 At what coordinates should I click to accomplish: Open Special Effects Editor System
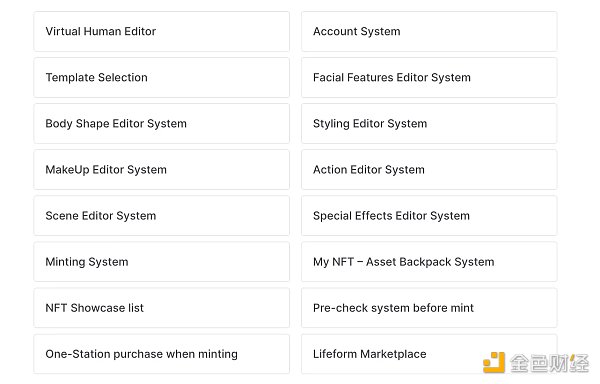(x=429, y=216)
